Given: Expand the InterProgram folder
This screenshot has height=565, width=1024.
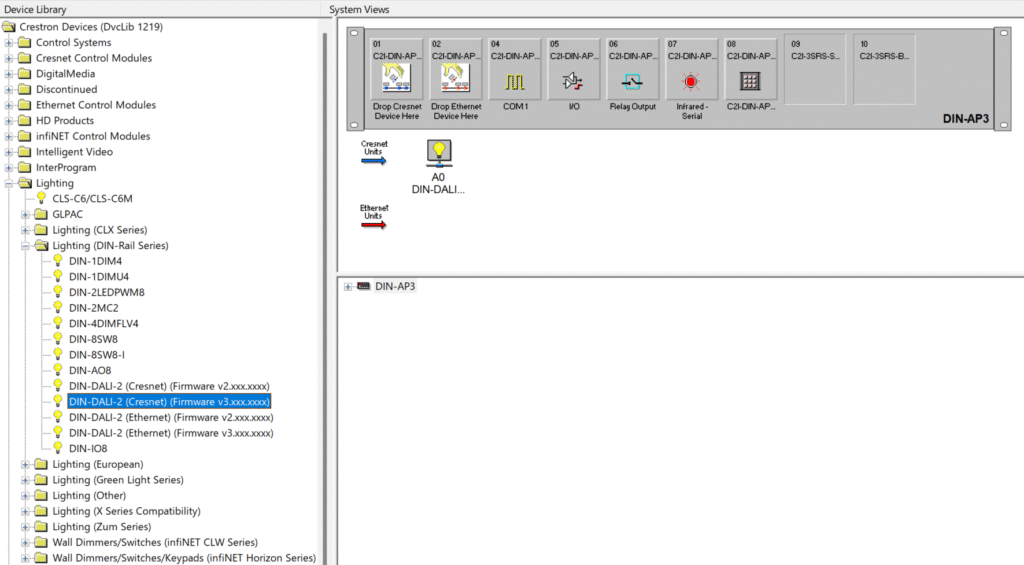Looking at the screenshot, I should pos(8,168).
